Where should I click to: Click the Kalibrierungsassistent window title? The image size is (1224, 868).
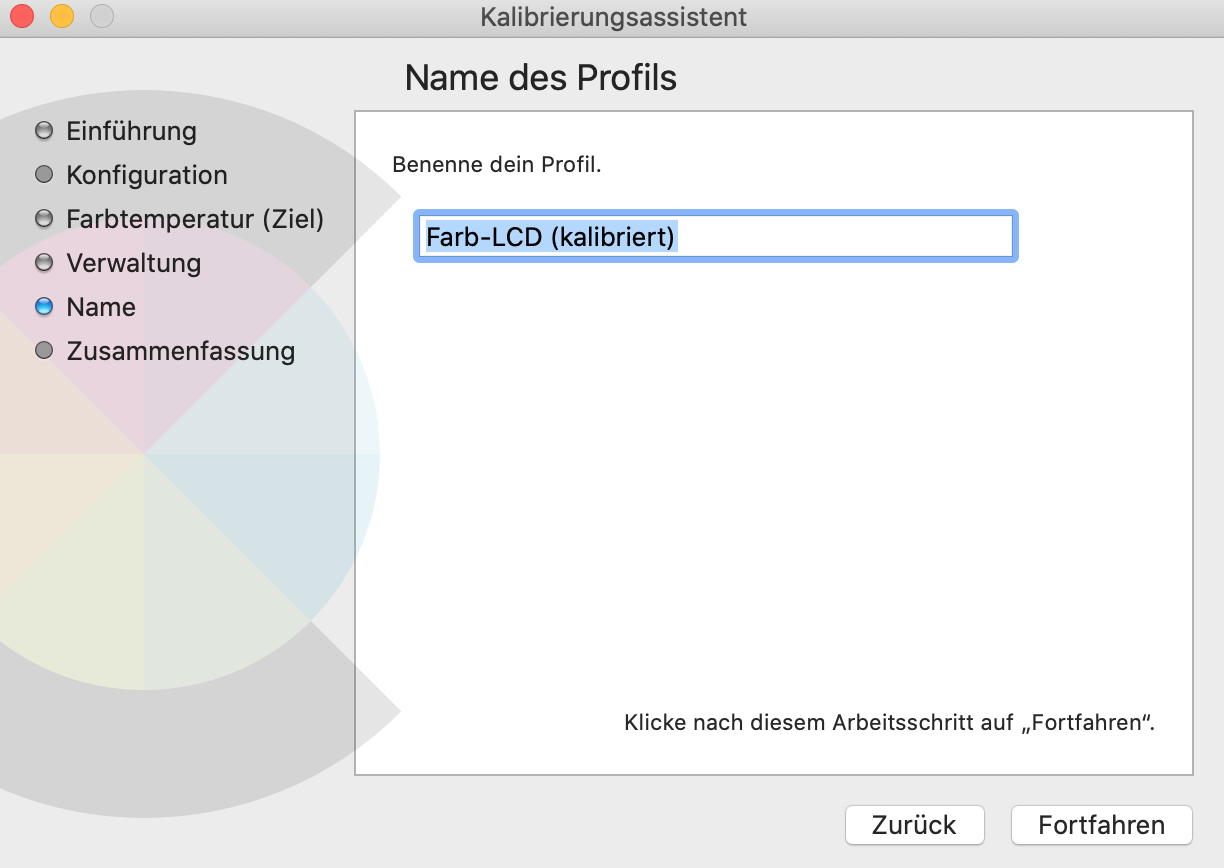click(x=613, y=17)
